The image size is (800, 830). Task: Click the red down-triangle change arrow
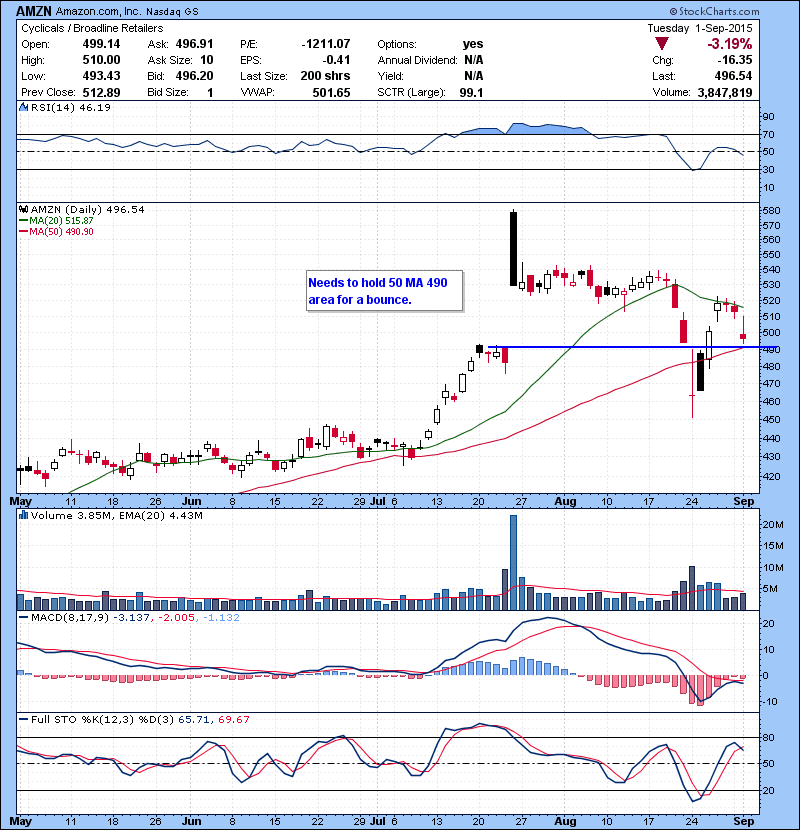click(661, 43)
